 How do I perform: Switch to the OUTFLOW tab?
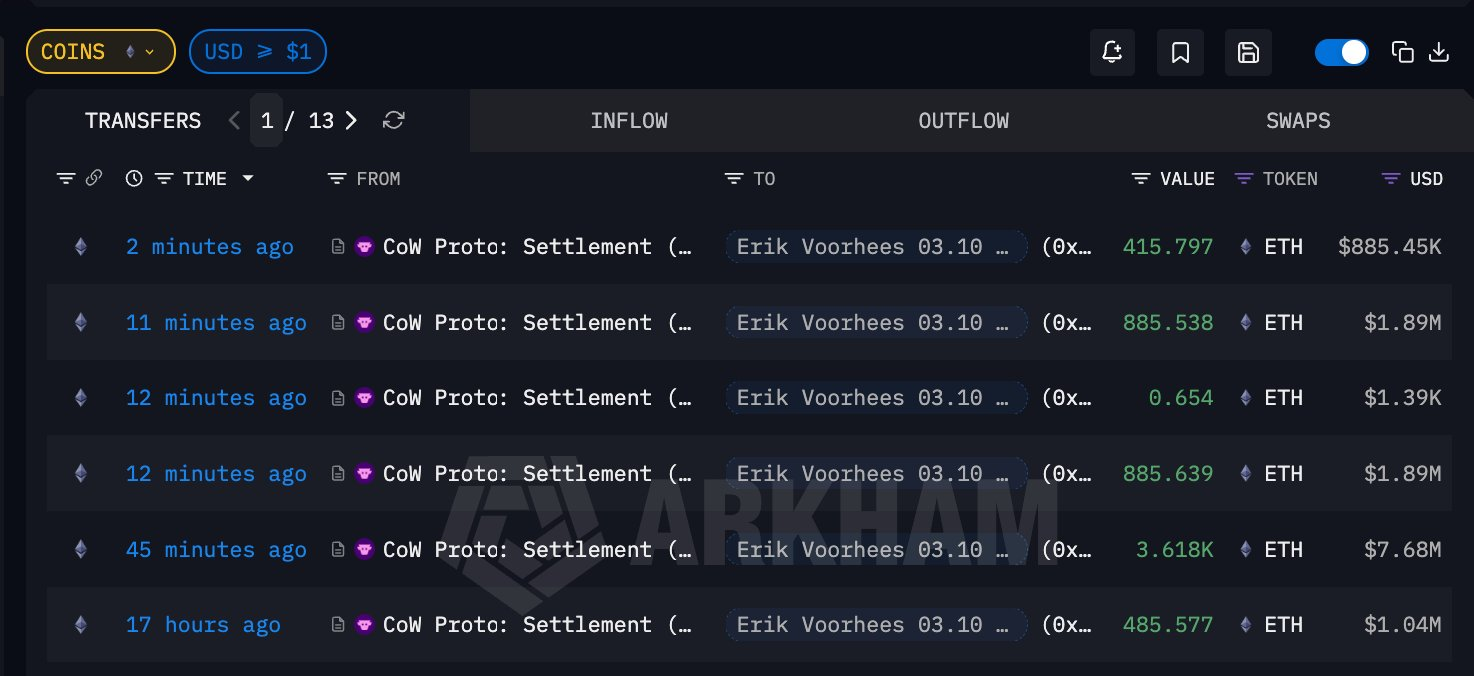click(963, 121)
